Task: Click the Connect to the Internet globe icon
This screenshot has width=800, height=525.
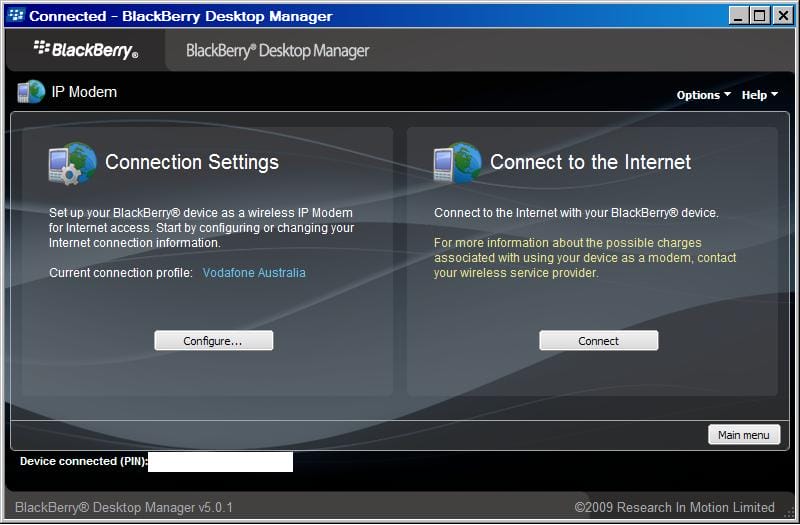Action: [x=457, y=163]
